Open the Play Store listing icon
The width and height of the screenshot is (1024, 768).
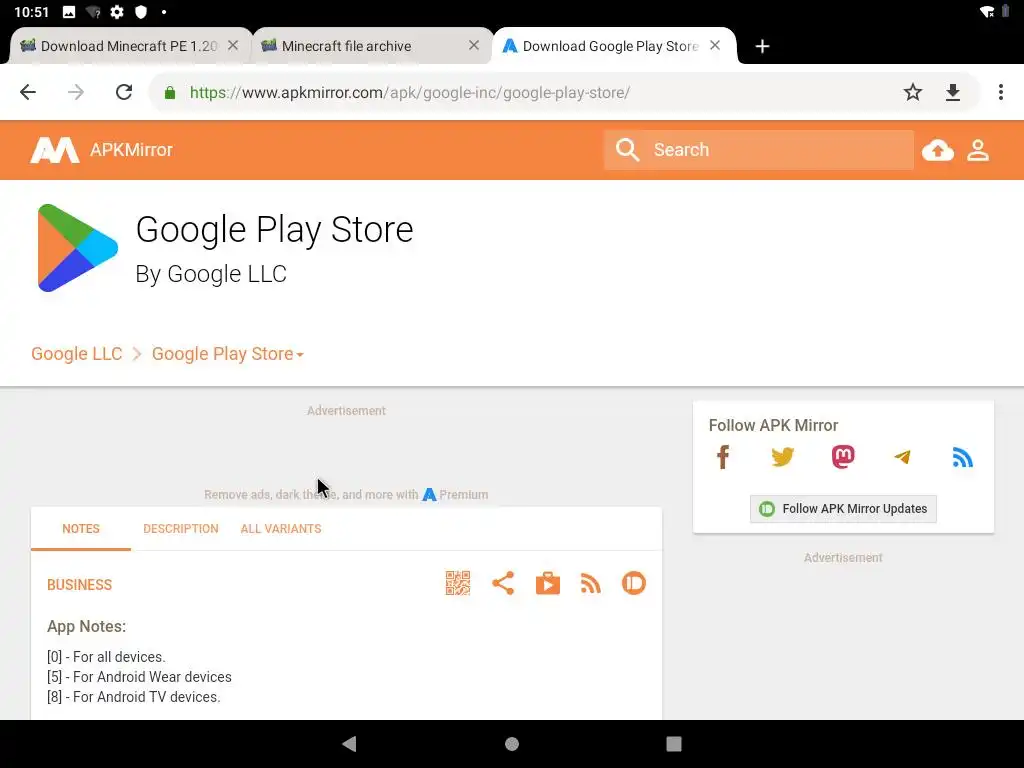pyautogui.click(x=547, y=583)
